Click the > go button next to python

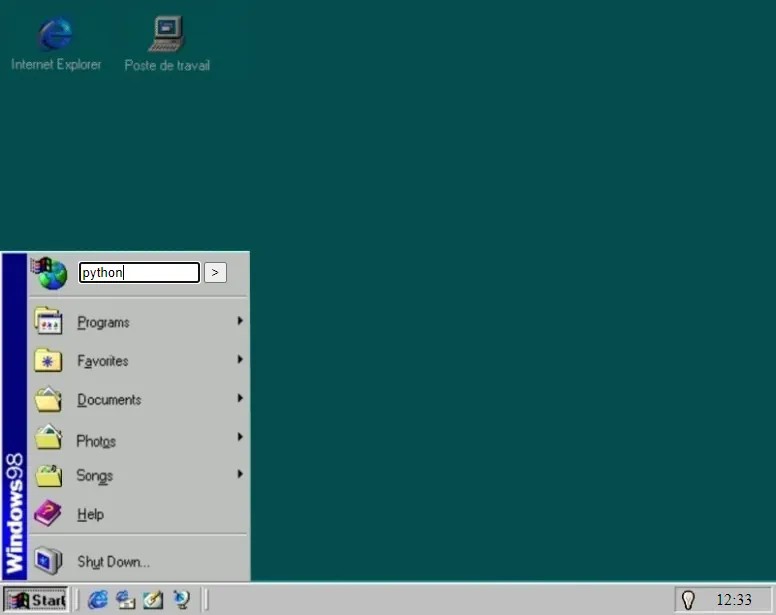click(x=215, y=273)
